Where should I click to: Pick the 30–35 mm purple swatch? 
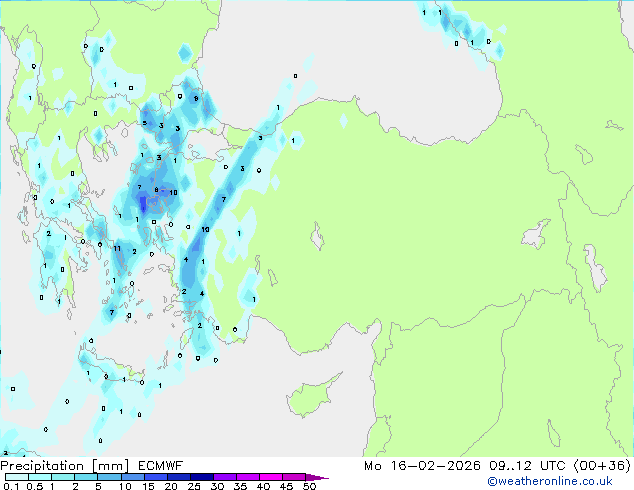tap(224, 477)
